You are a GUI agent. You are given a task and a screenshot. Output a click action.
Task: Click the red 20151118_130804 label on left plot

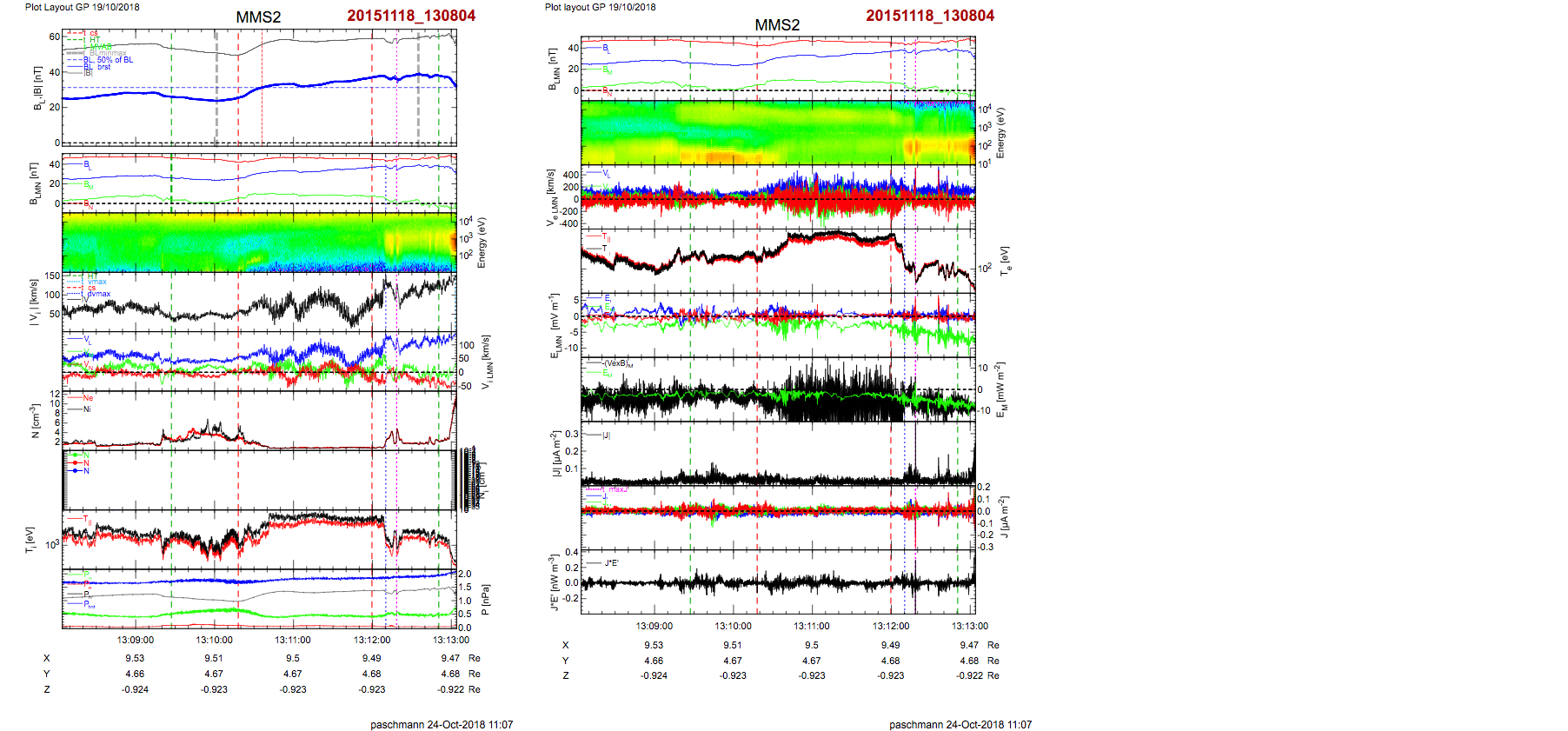point(411,16)
